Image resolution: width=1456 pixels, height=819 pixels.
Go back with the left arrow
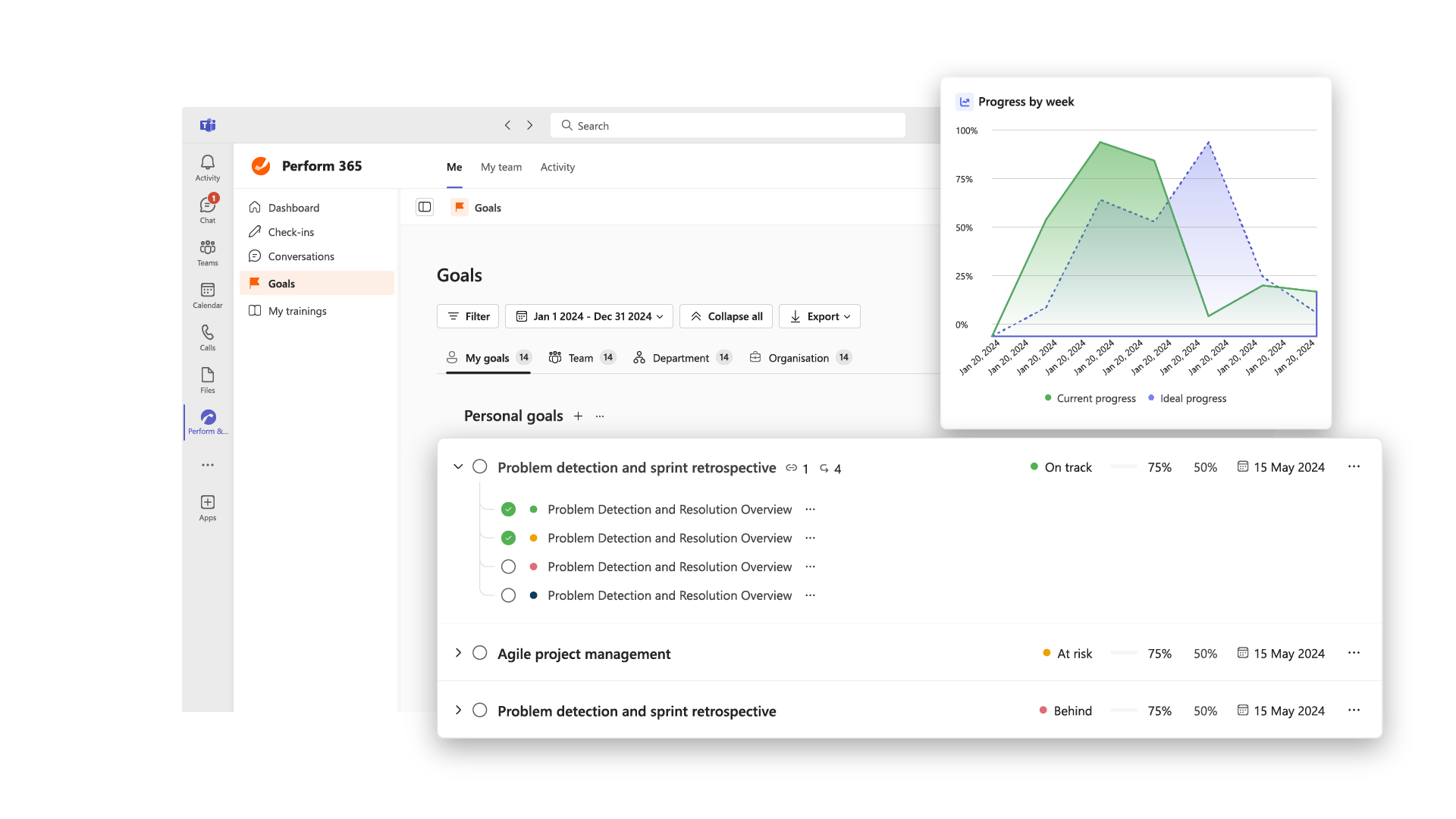(507, 125)
